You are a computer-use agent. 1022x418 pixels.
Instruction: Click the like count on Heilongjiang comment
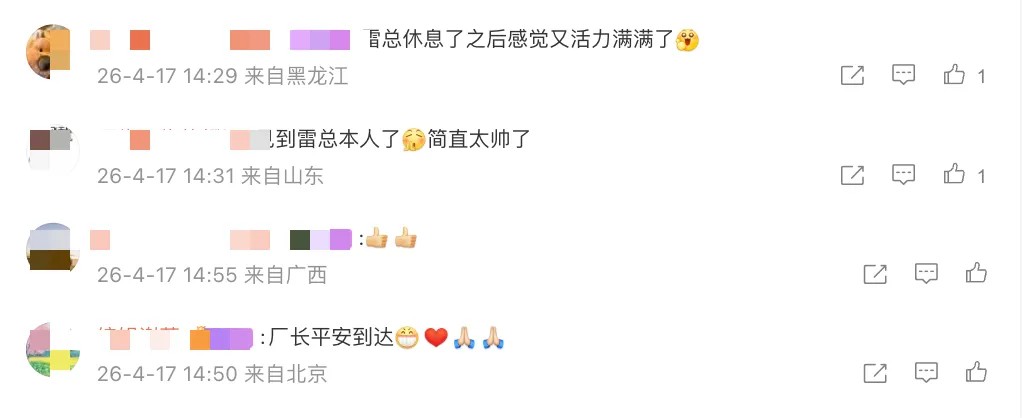[981, 76]
